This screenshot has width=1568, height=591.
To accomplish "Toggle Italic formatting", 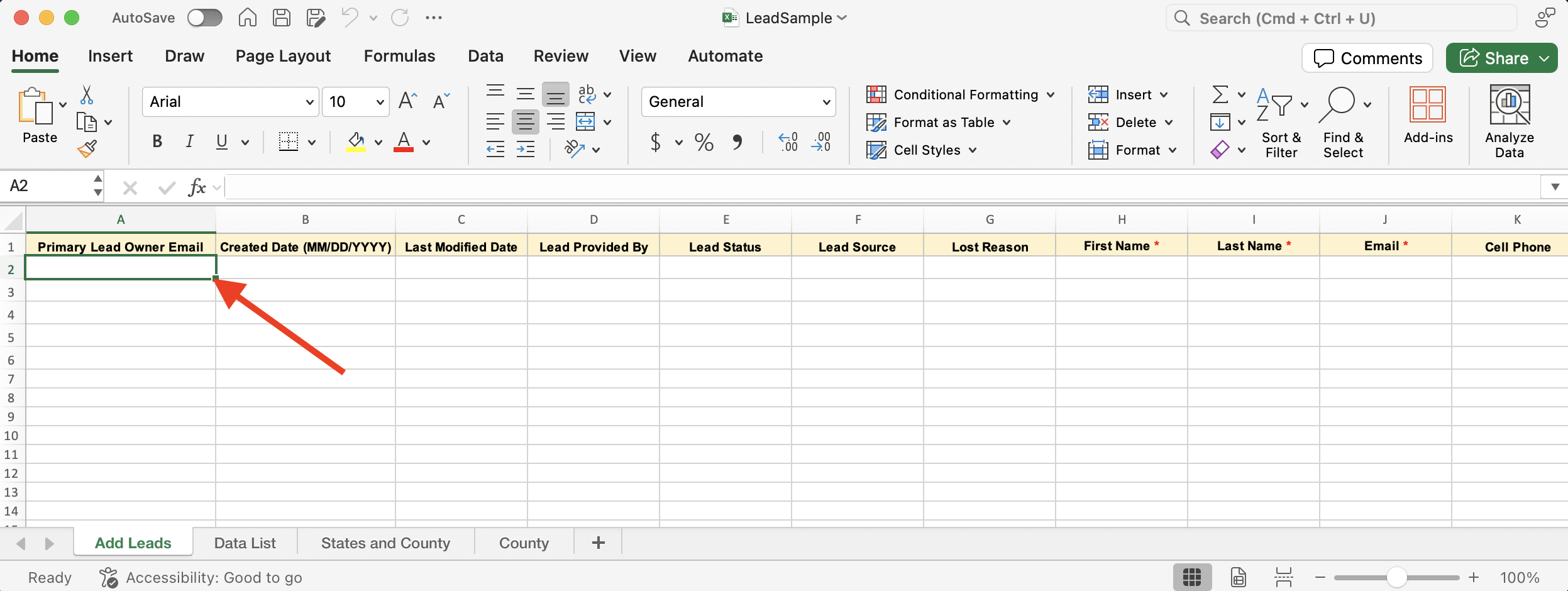I will click(189, 141).
